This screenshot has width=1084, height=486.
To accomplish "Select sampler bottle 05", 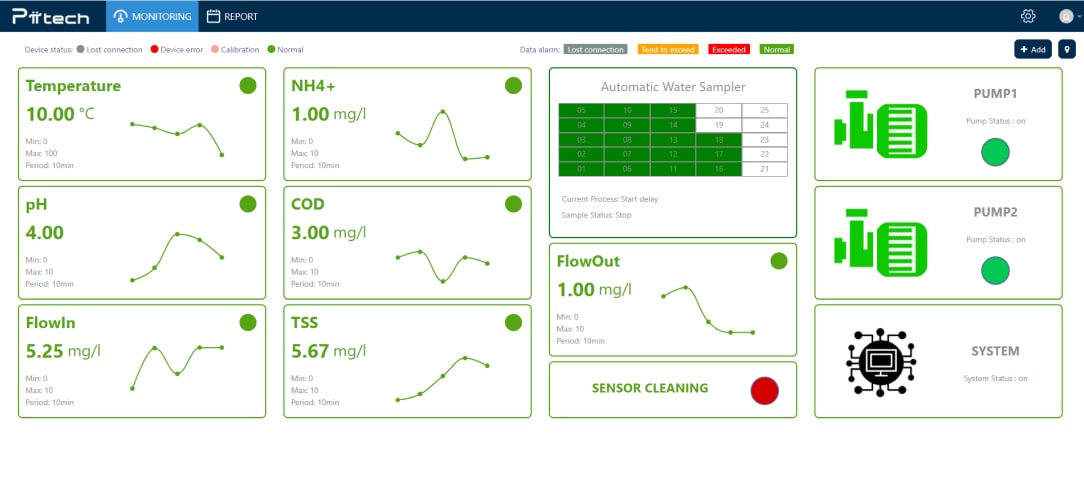I will [x=581, y=111].
